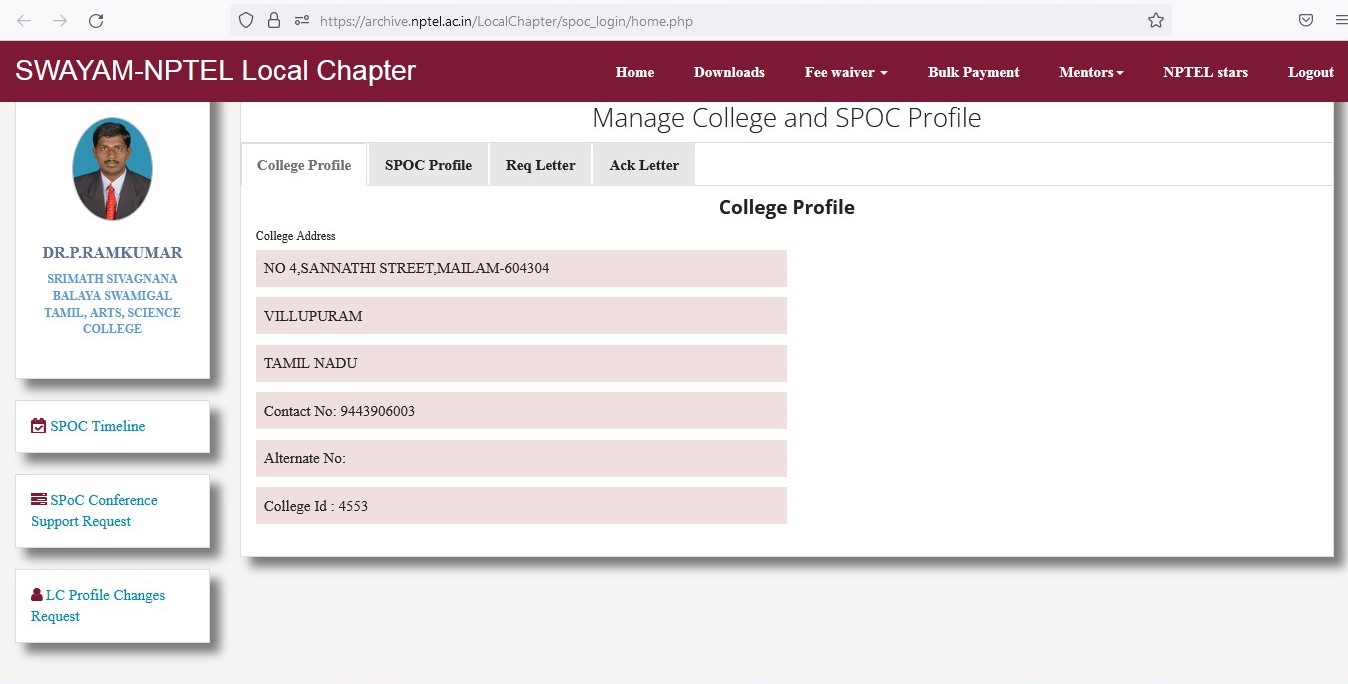This screenshot has height=684, width=1348.
Task: Click Logout in the navigation bar
Action: click(1311, 72)
